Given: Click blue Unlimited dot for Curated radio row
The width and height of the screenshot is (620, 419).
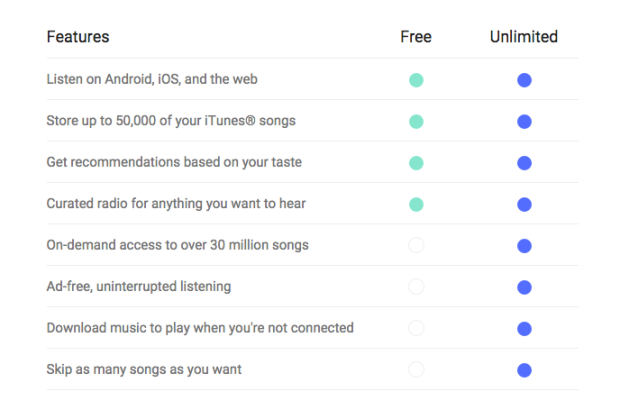Looking at the screenshot, I should coord(524,204).
